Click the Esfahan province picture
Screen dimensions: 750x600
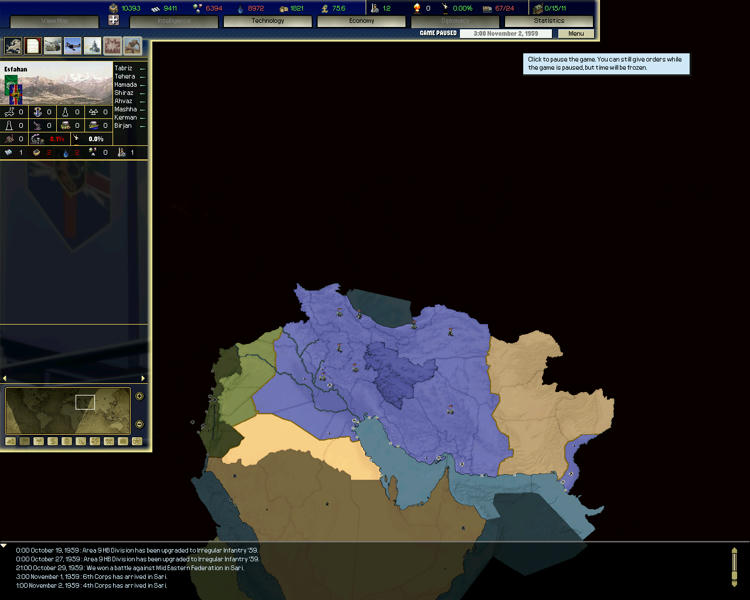pyautogui.click(x=56, y=83)
